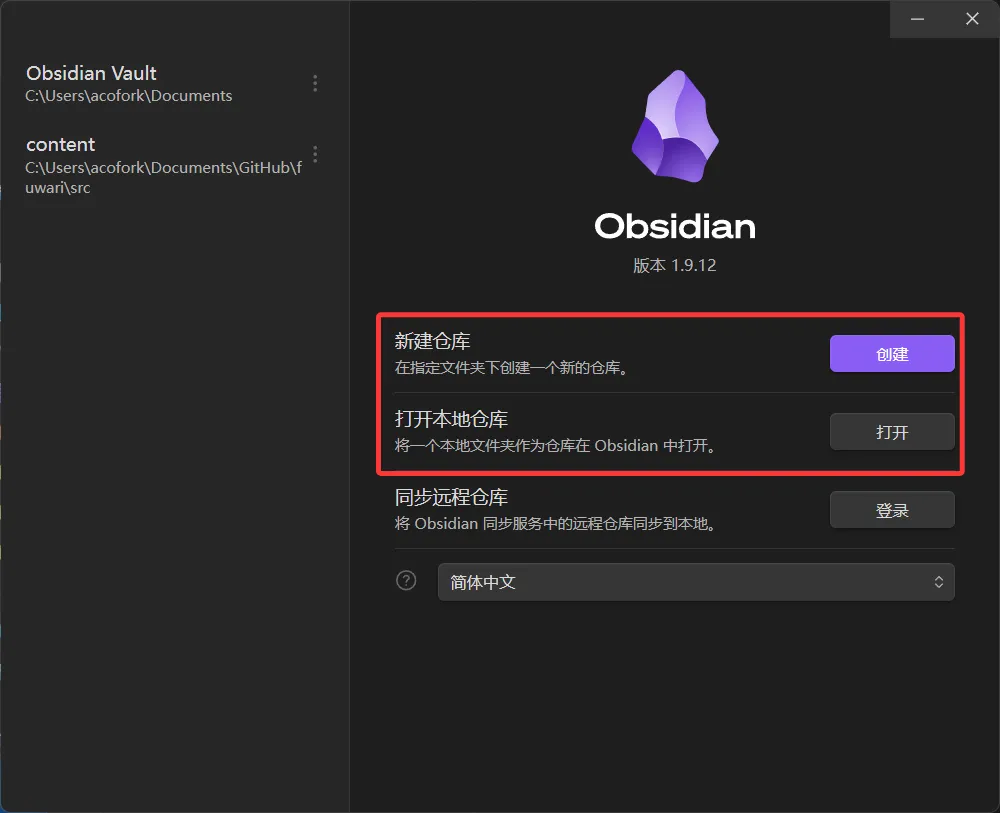This screenshot has height=813, width=1000.
Task: Click the 打开本地仓库 heading
Action: click(x=452, y=419)
